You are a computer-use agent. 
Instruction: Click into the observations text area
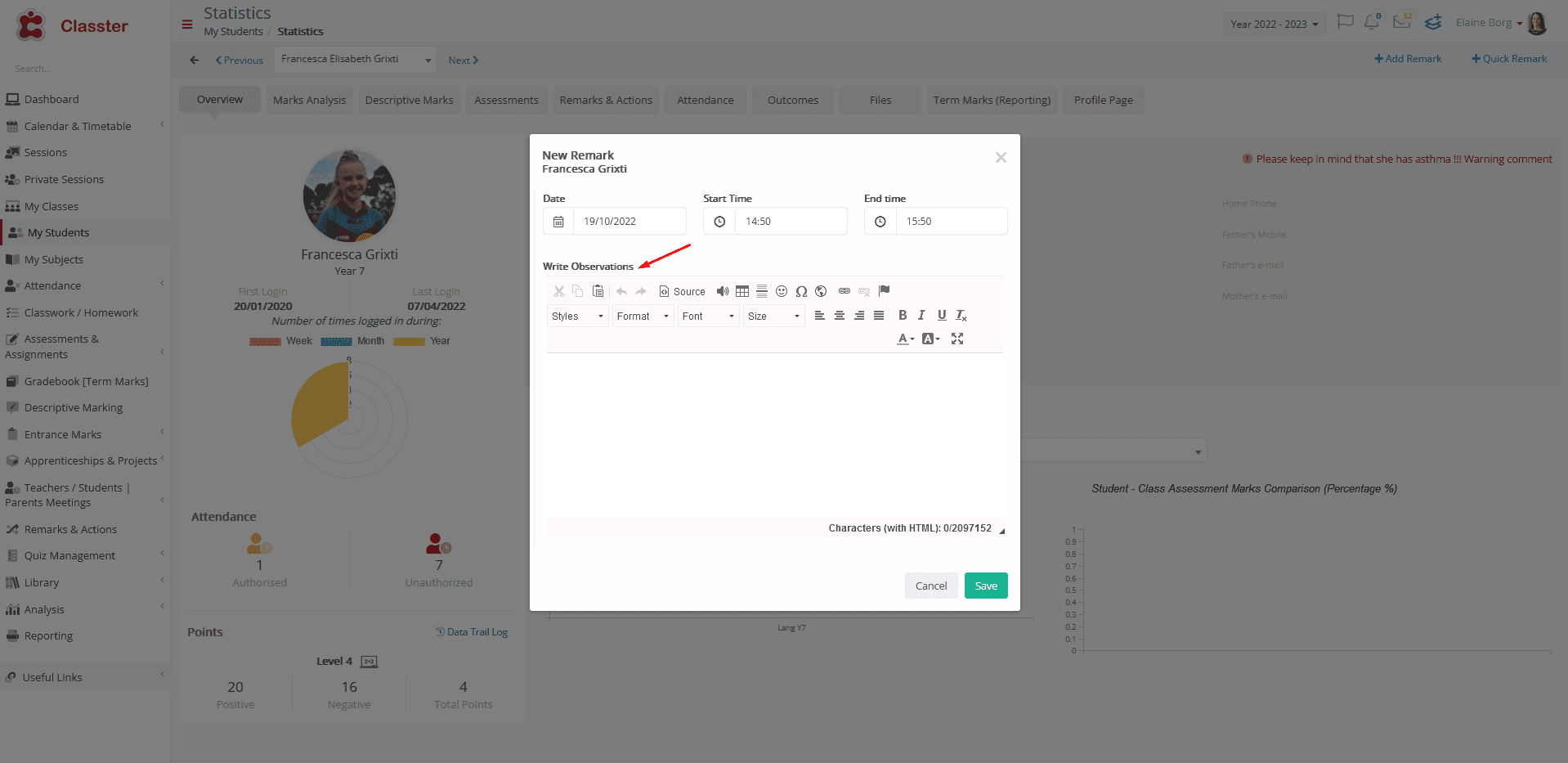[x=774, y=435]
